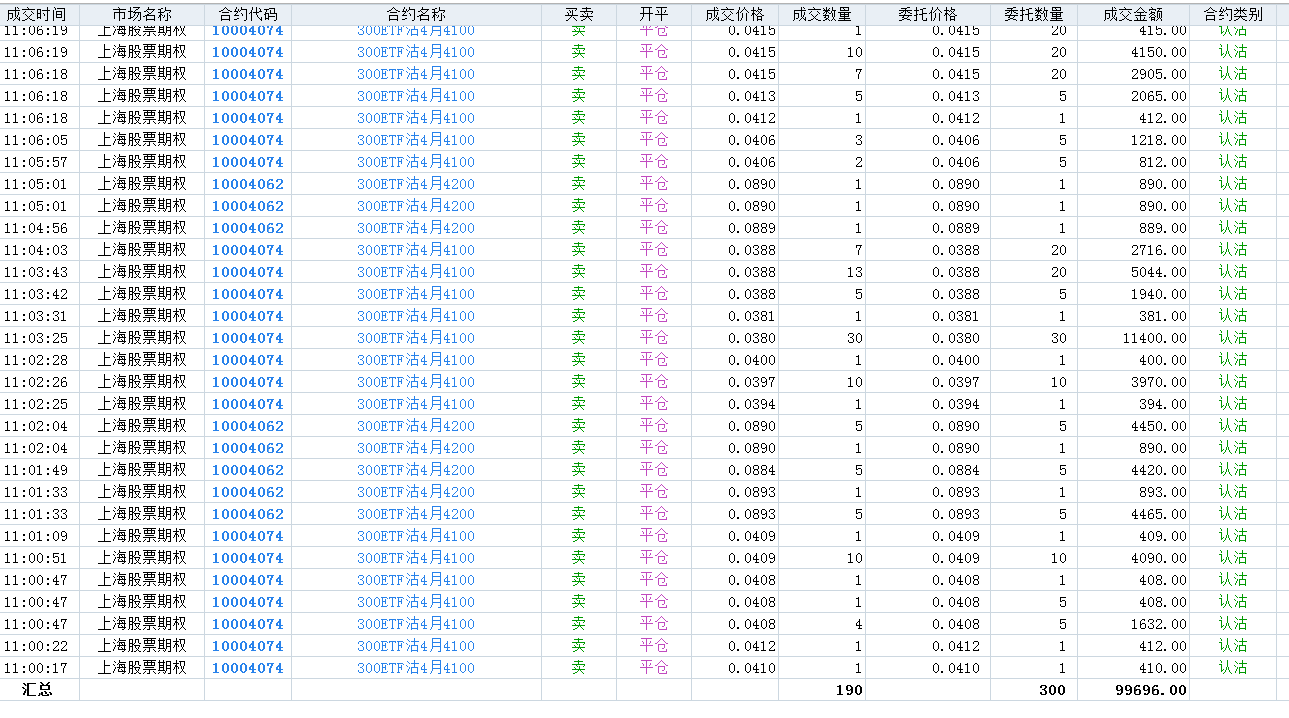Click the 成交金额 value 2716.00
This screenshot has height=718, width=1289.
[1158, 250]
